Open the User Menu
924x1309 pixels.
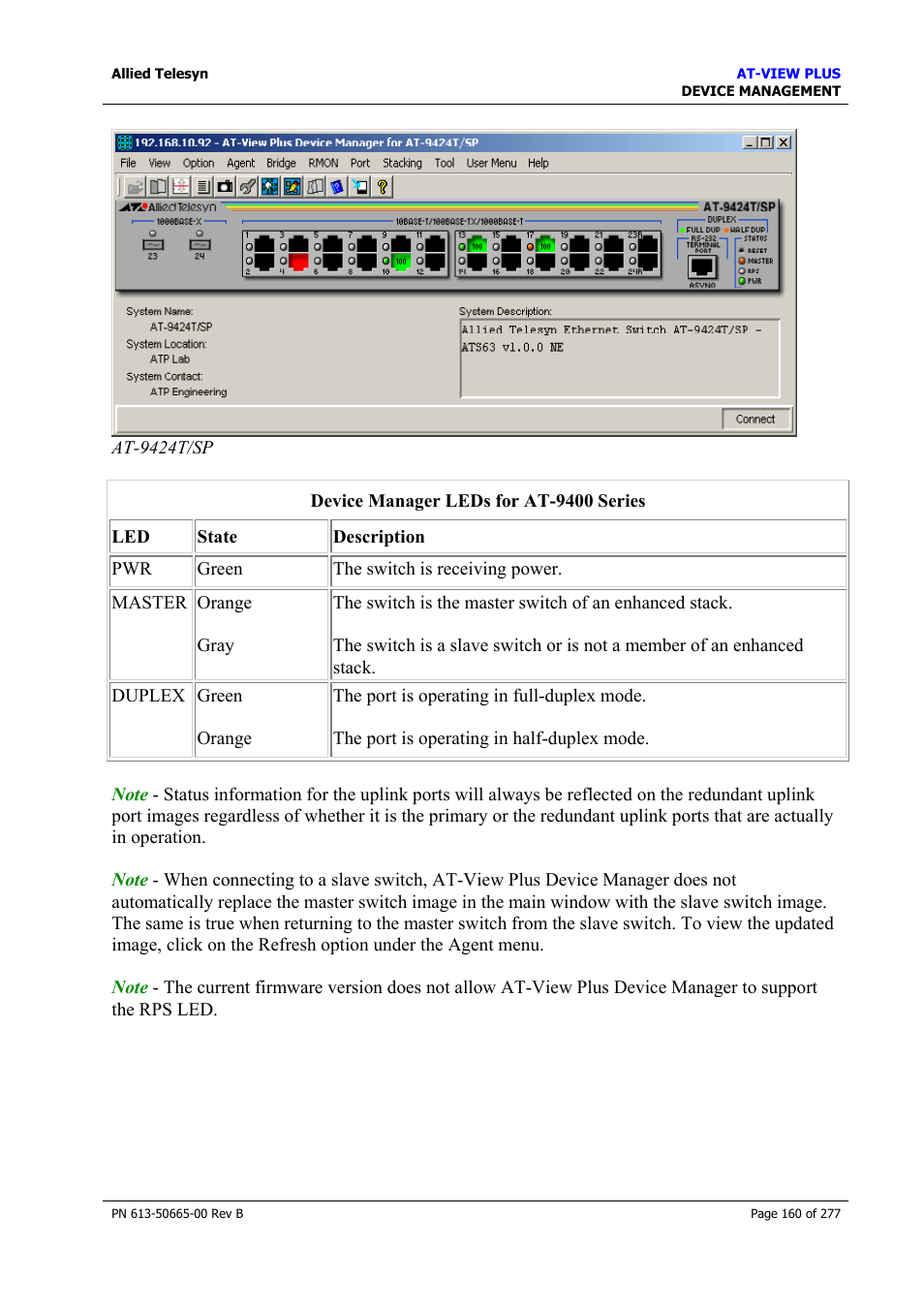coord(491,163)
